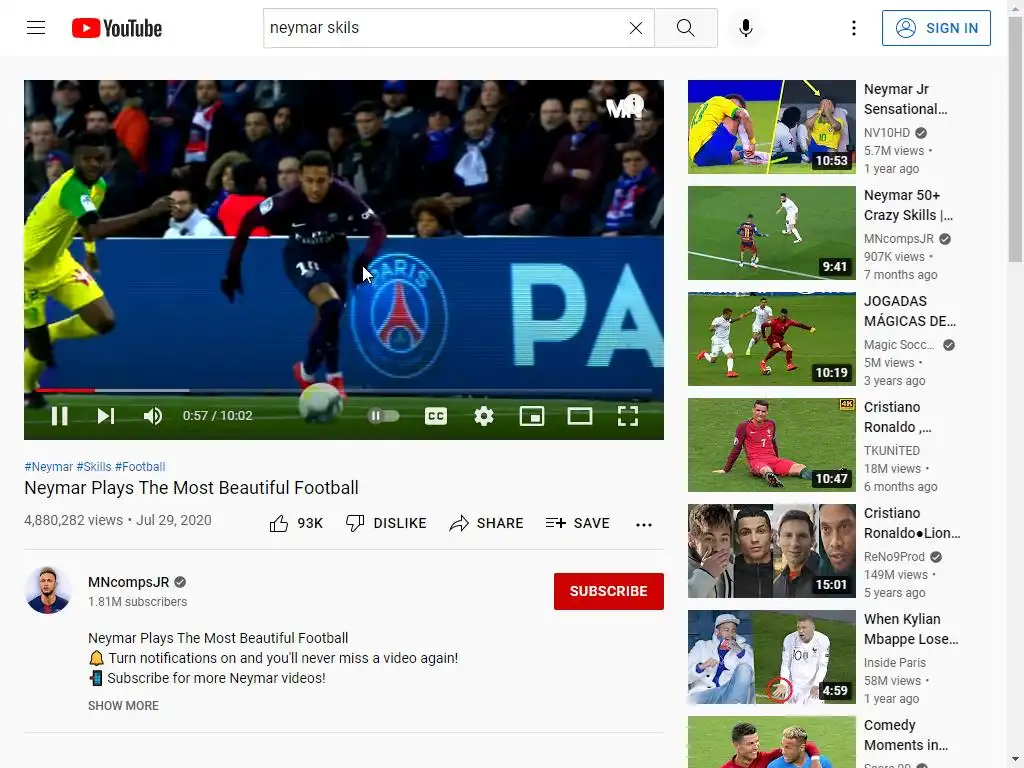Image resolution: width=1024 pixels, height=768 pixels.
Task: Open the #Football hashtag
Action: (x=140, y=467)
